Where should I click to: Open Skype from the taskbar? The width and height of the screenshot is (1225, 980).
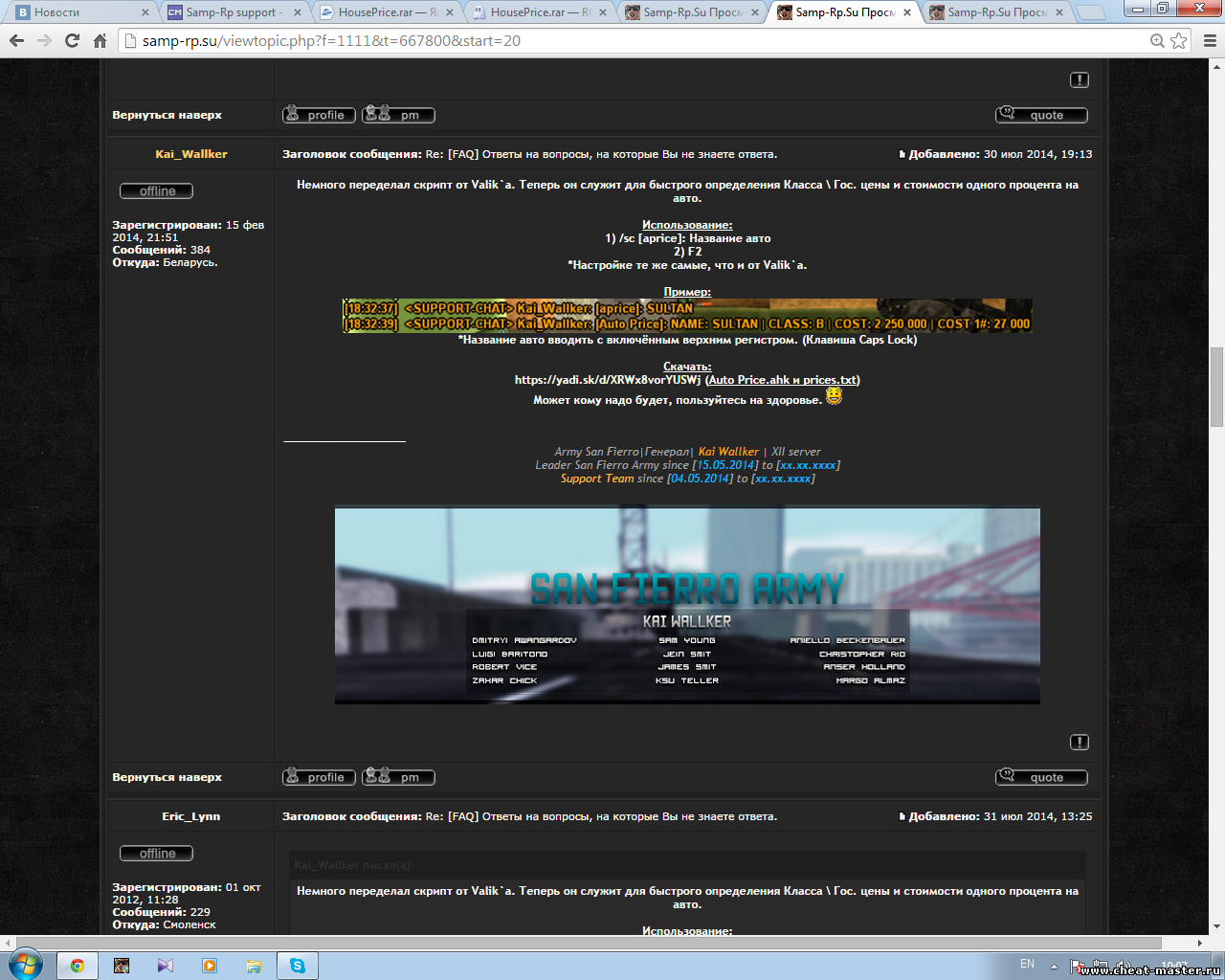click(x=298, y=966)
